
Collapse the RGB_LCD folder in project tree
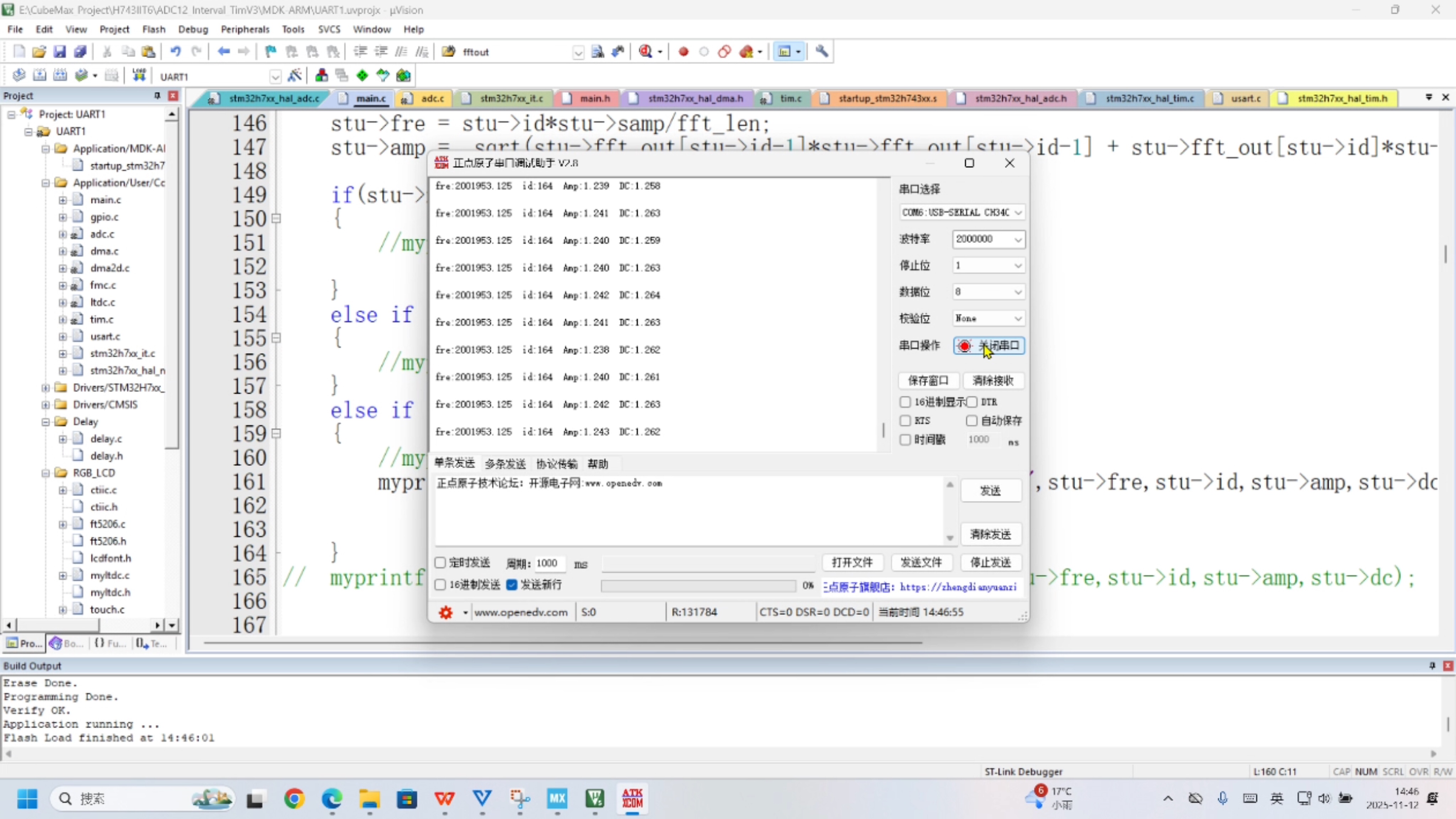pyautogui.click(x=46, y=473)
